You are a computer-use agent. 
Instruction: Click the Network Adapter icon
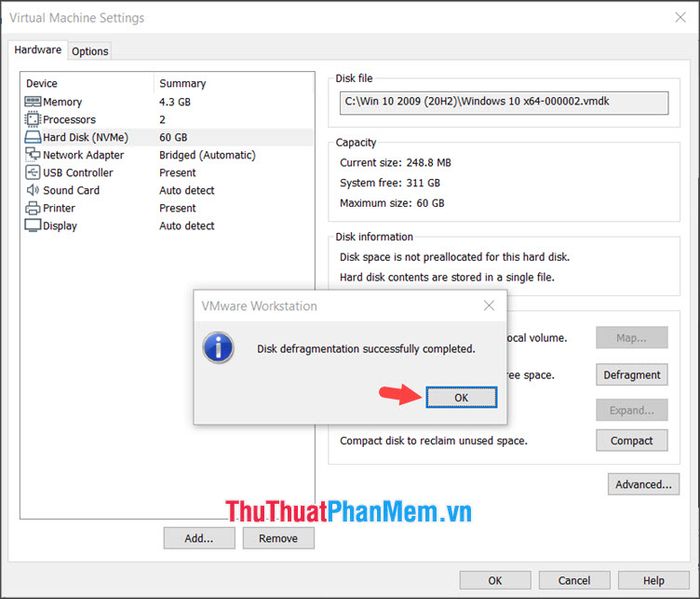(x=33, y=154)
